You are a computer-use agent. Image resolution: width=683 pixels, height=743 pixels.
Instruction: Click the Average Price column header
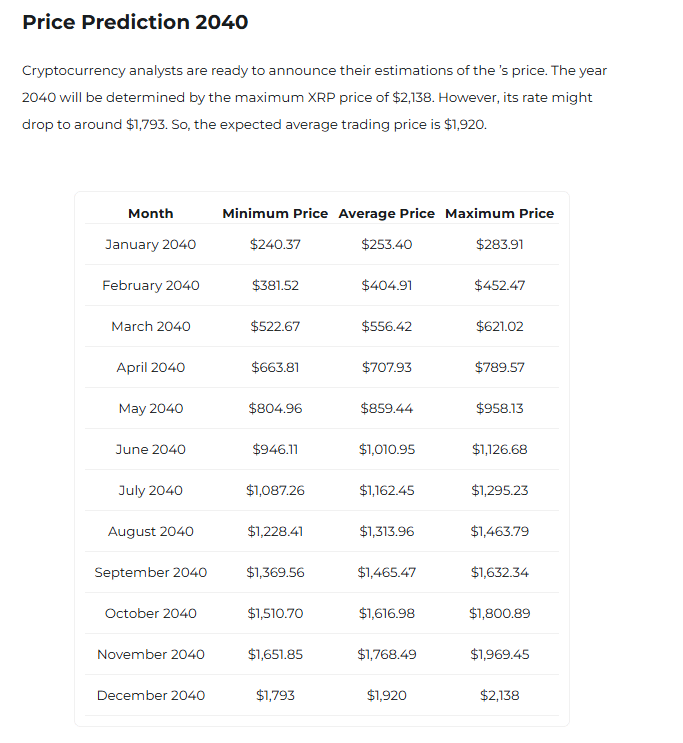tap(387, 213)
